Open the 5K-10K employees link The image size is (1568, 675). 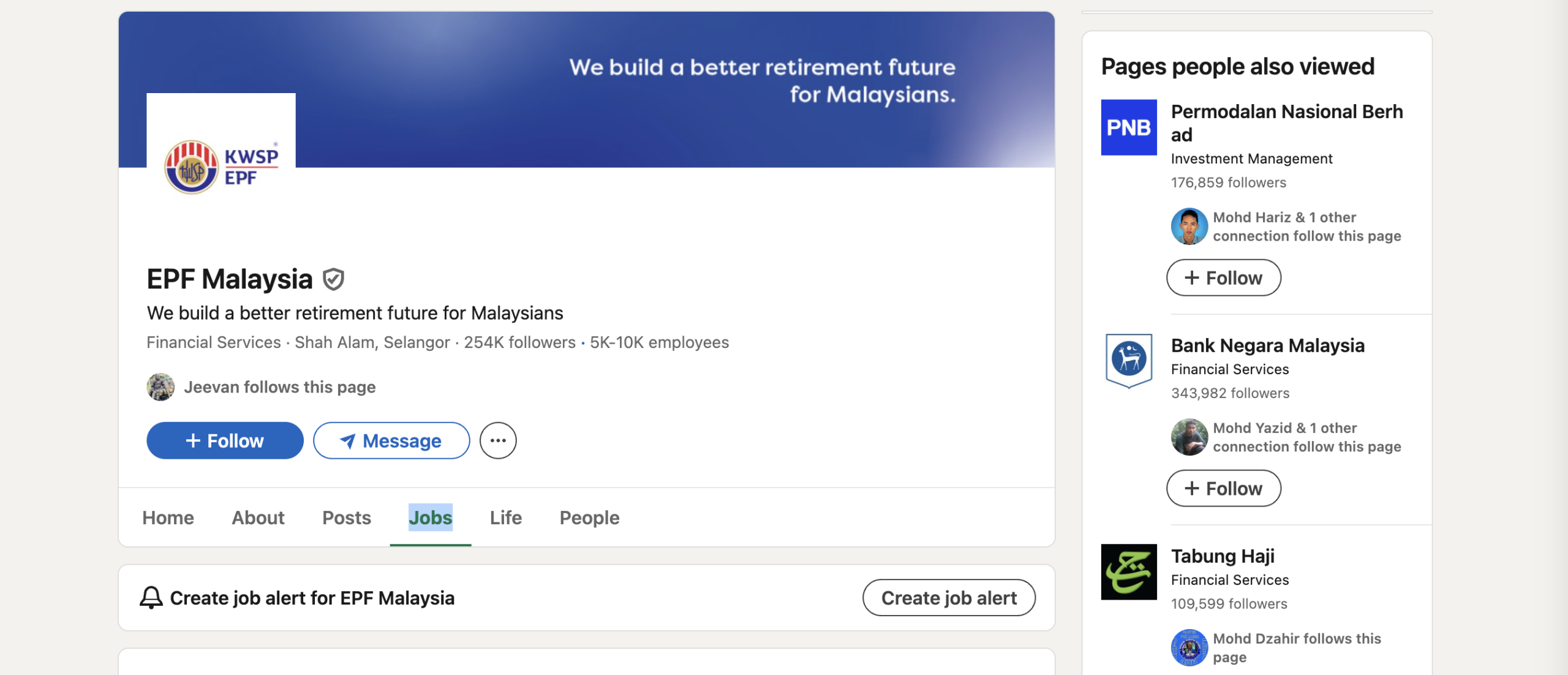coord(659,342)
